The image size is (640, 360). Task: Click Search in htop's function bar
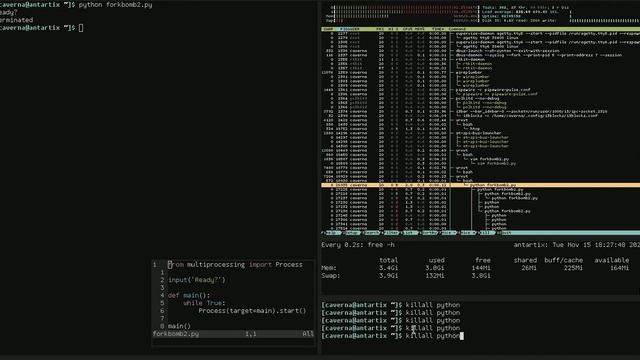[371, 233]
